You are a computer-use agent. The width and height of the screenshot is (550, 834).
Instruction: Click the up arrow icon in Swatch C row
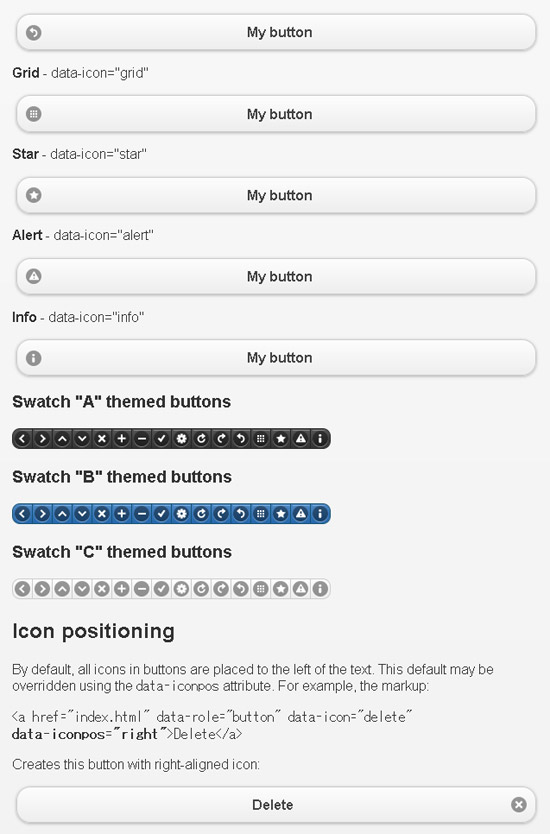pyautogui.click(x=62, y=589)
